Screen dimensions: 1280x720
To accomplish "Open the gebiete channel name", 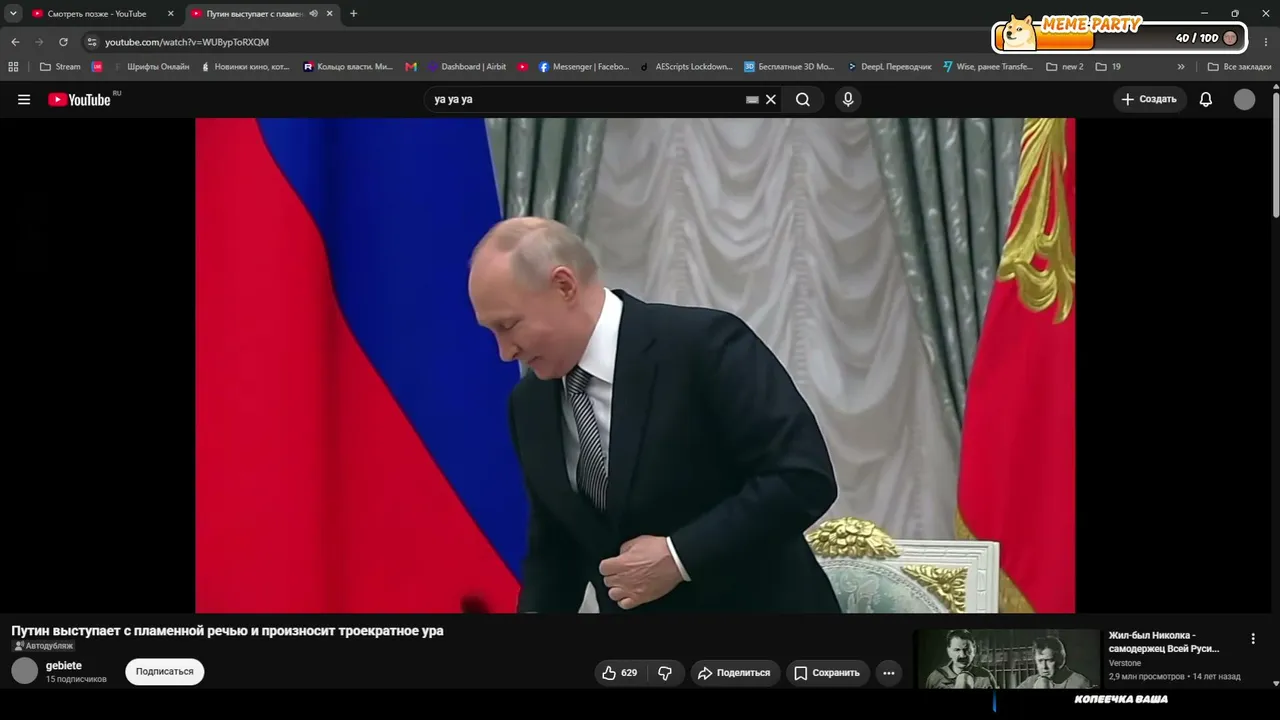I will (x=64, y=666).
